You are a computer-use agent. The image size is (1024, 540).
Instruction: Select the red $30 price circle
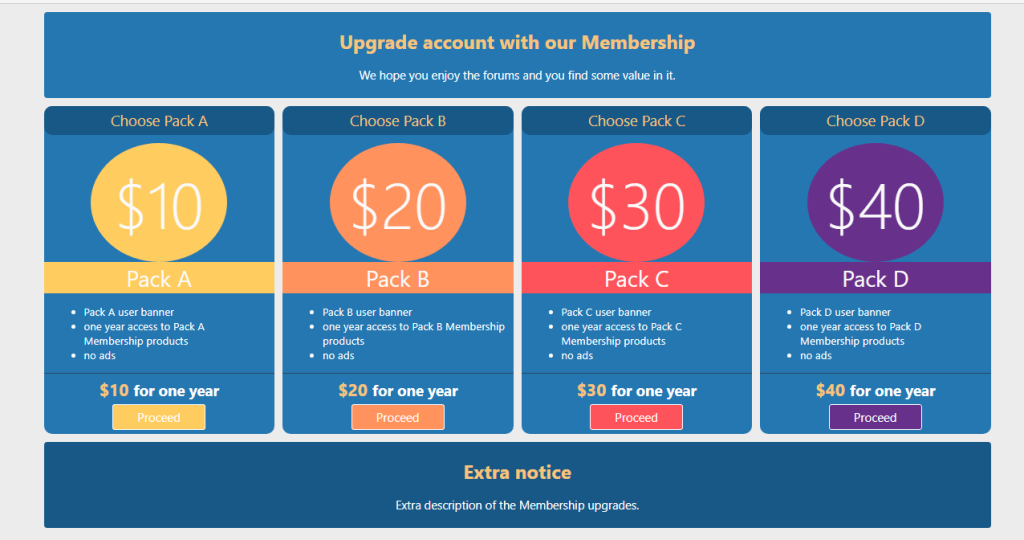(x=636, y=202)
